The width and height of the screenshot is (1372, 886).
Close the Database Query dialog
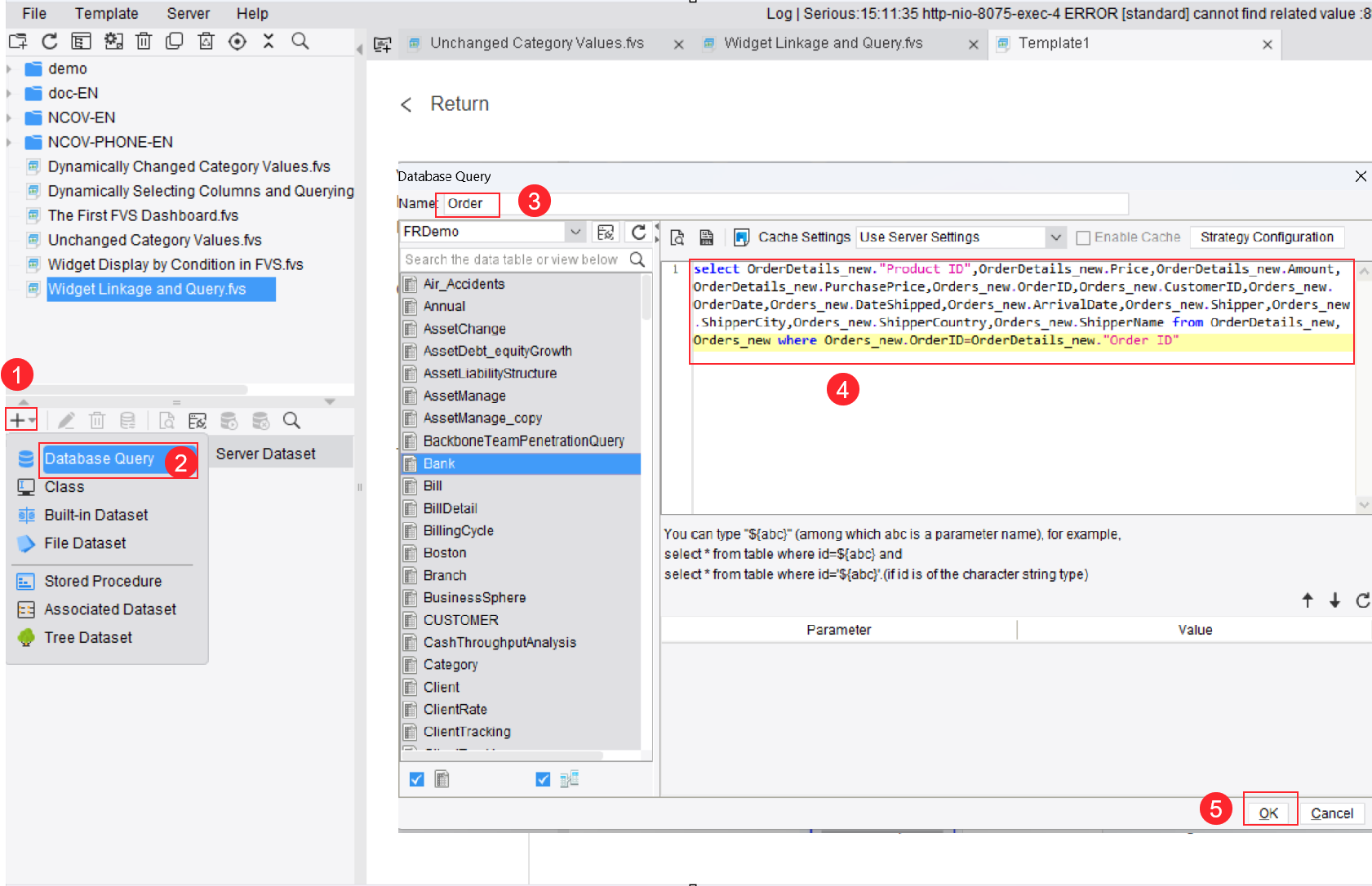1361,176
